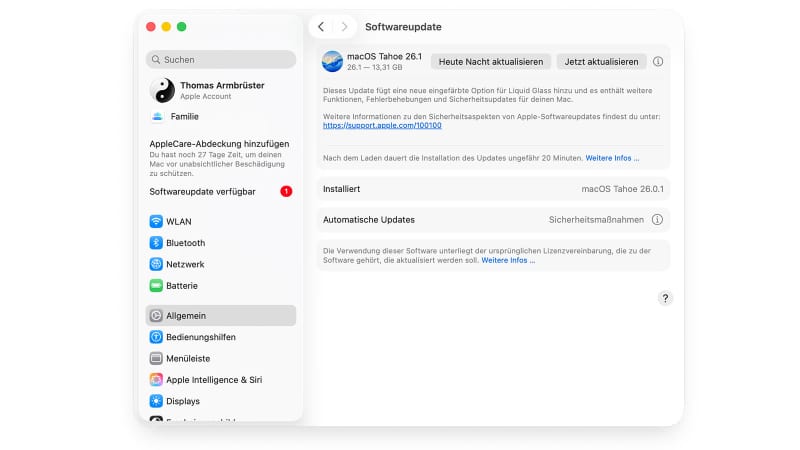
Task: Click into the Suchen search field
Action: [221, 59]
